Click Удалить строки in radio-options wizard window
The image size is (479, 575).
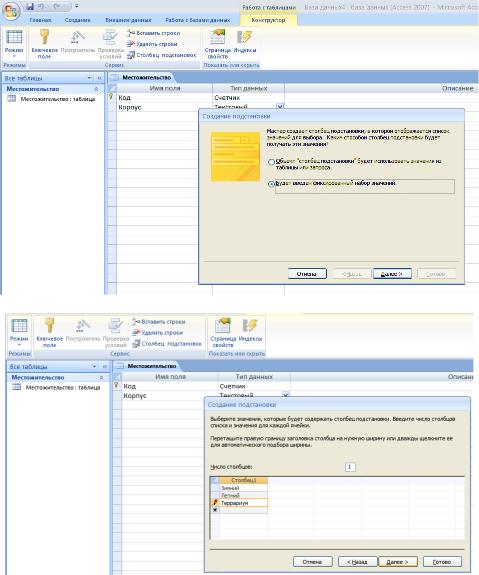[152, 44]
